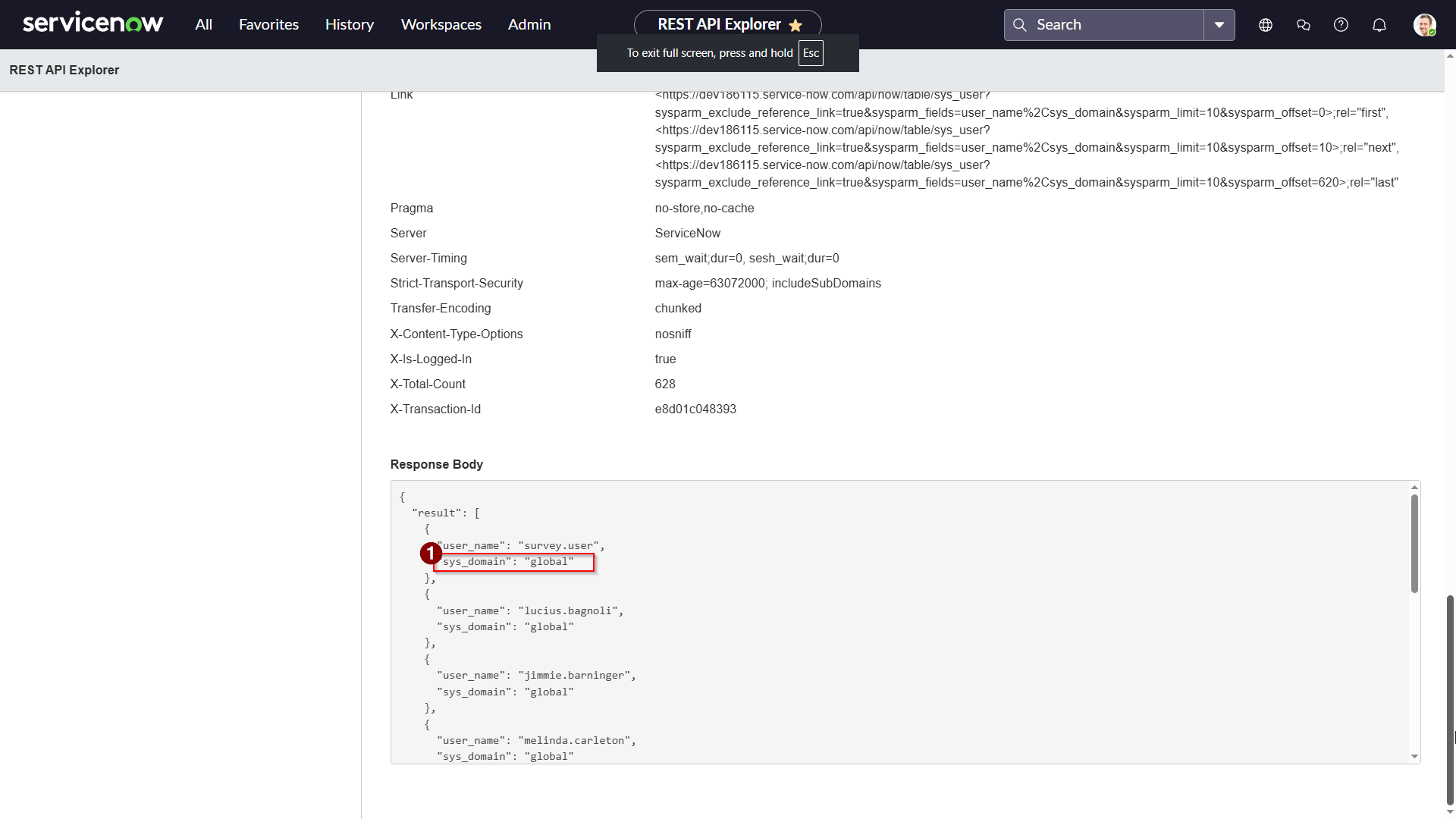Show notifications via the bell icon
Viewport: 1456px width, 819px height.
pyautogui.click(x=1379, y=25)
